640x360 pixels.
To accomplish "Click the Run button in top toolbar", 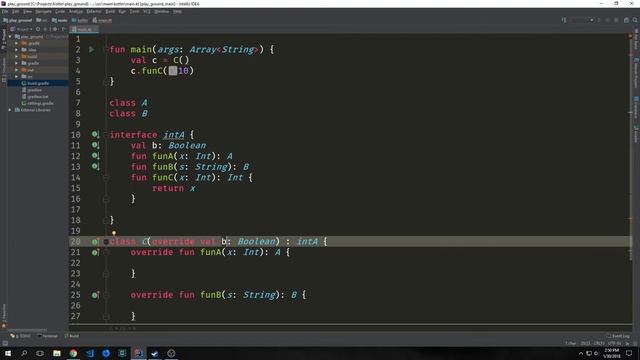I will pyautogui.click(x=599, y=20).
